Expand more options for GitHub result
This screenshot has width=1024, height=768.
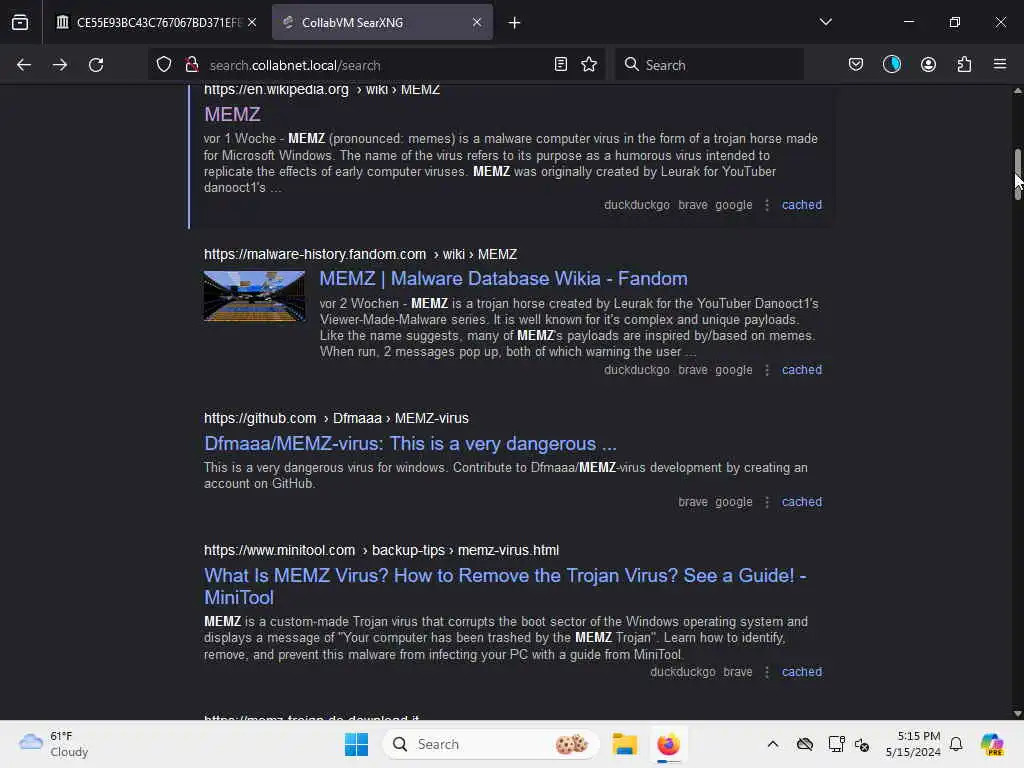pos(767,502)
